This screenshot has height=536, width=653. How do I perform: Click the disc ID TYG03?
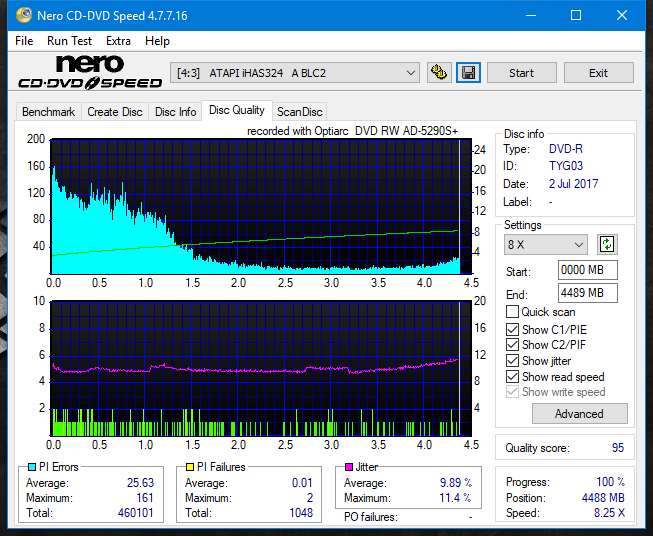(566, 166)
